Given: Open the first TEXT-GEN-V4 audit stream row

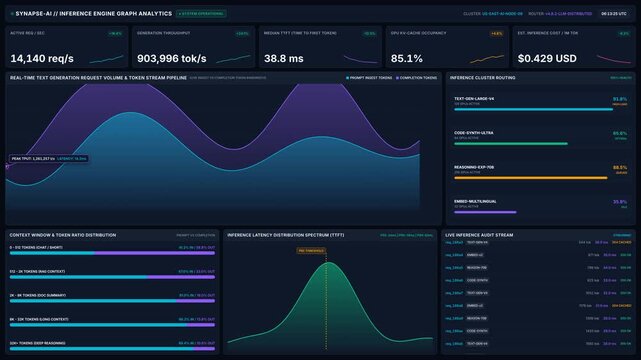Looking at the screenshot, I should [538, 242].
